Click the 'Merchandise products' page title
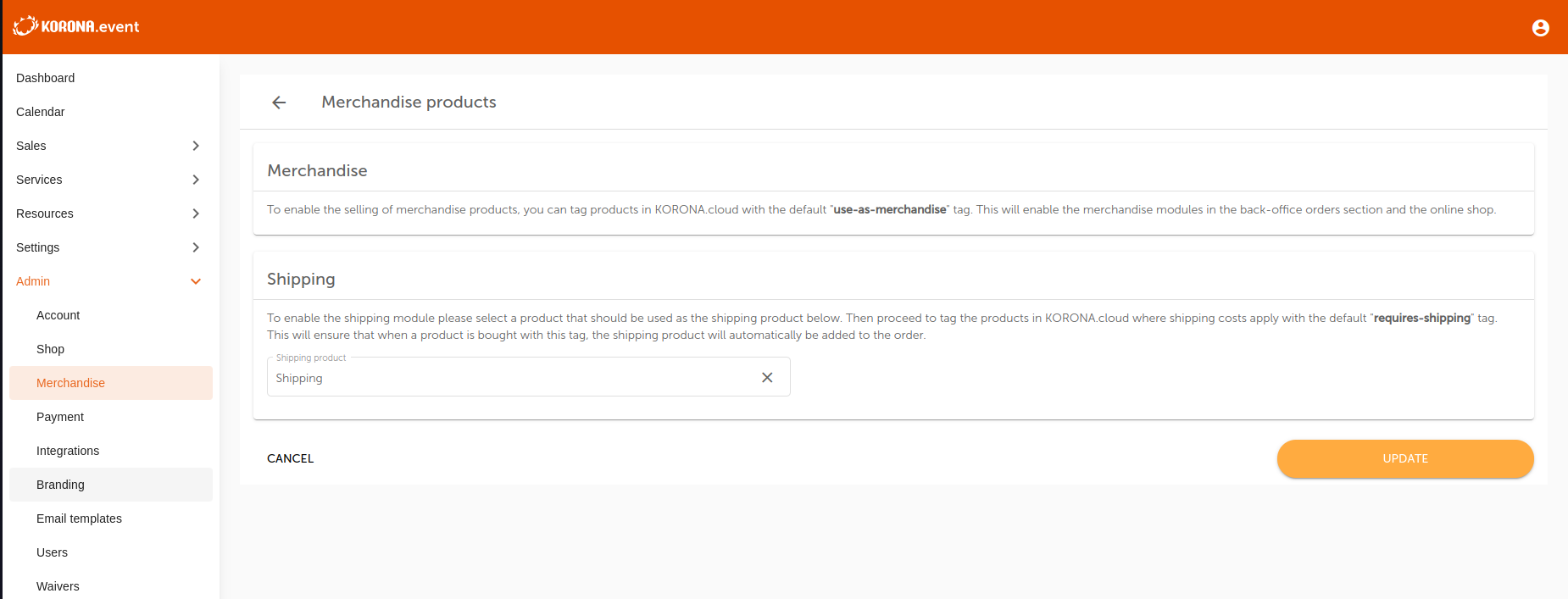The width and height of the screenshot is (1568, 599). point(409,102)
